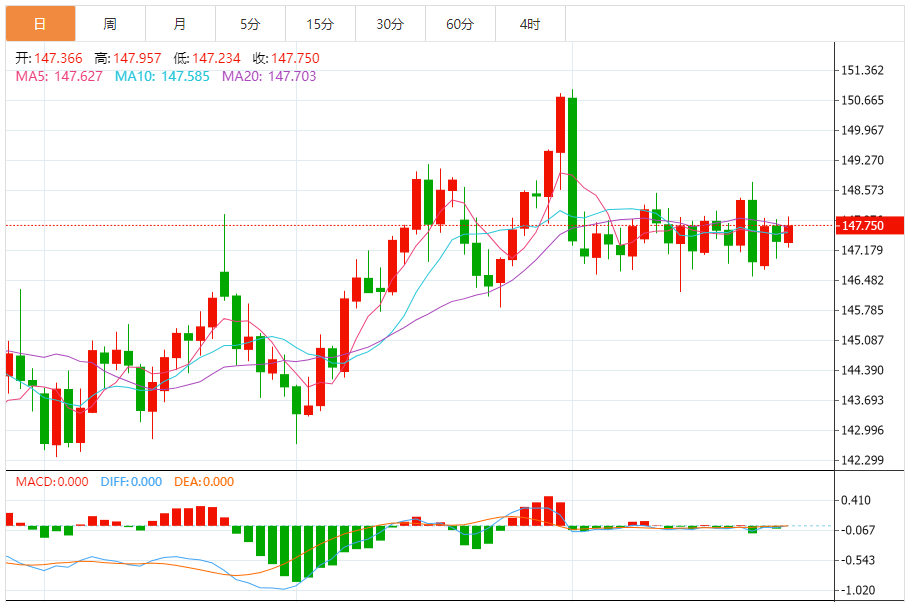
Task: Click the -1.020 MACD axis label
Action: coord(858,590)
